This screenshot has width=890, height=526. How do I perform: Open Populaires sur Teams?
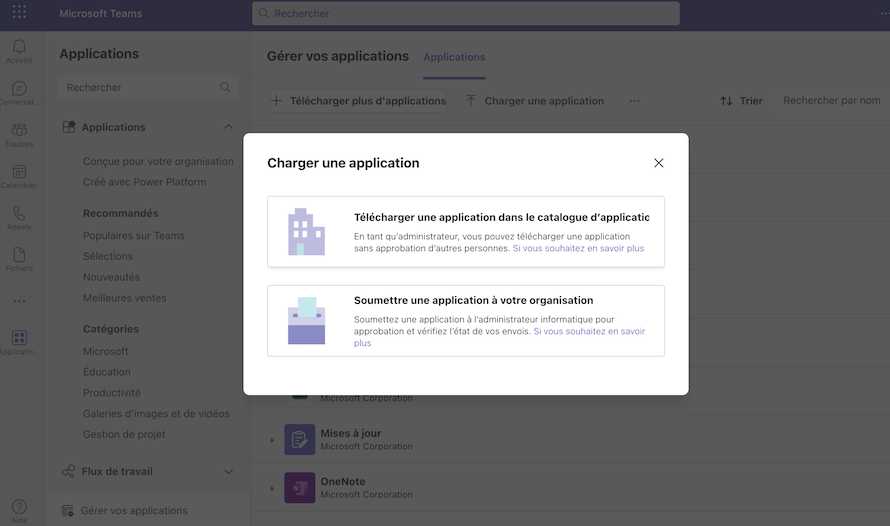pos(134,235)
